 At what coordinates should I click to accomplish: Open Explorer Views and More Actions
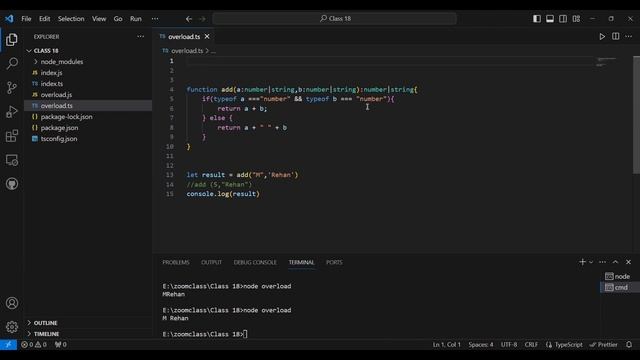140,36
